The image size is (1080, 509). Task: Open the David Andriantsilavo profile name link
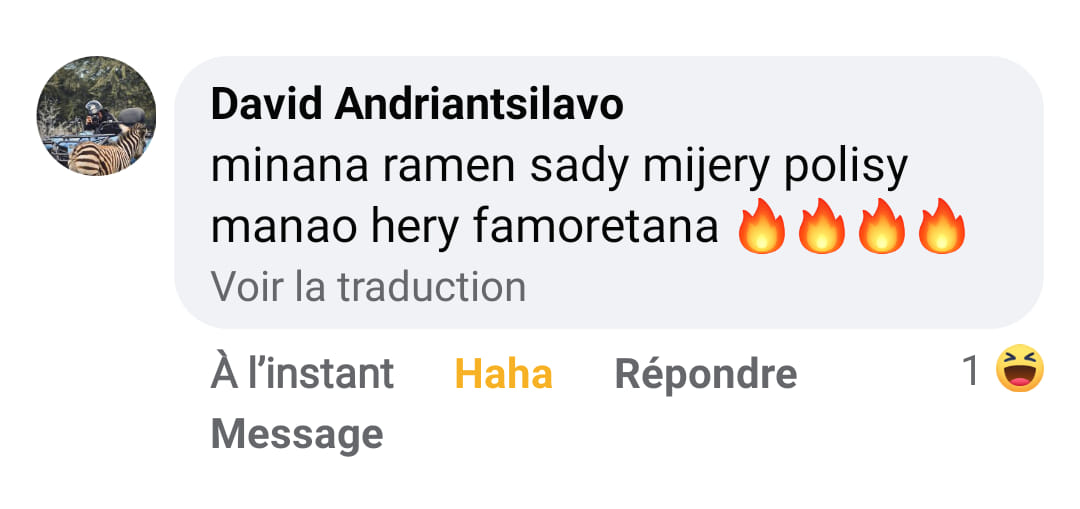pyautogui.click(x=417, y=105)
